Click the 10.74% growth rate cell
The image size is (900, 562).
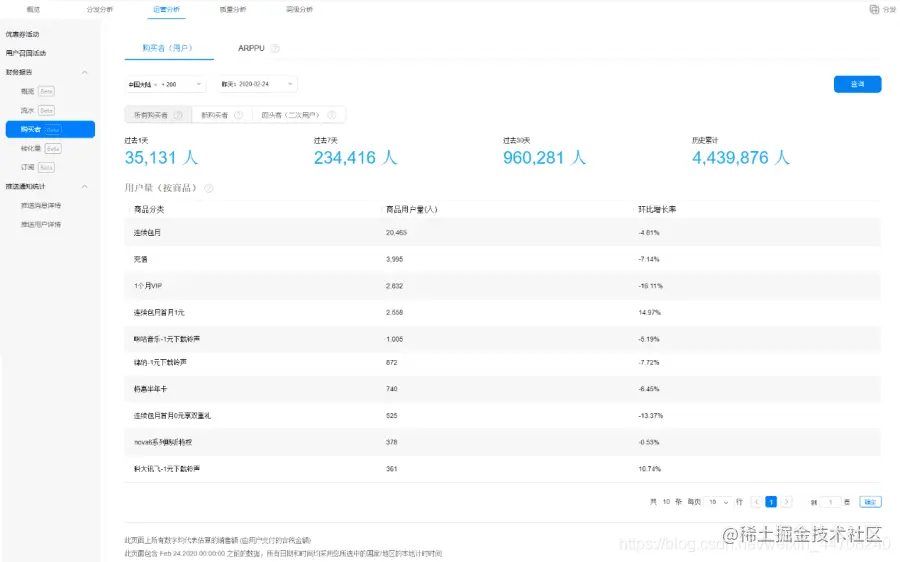pos(649,469)
